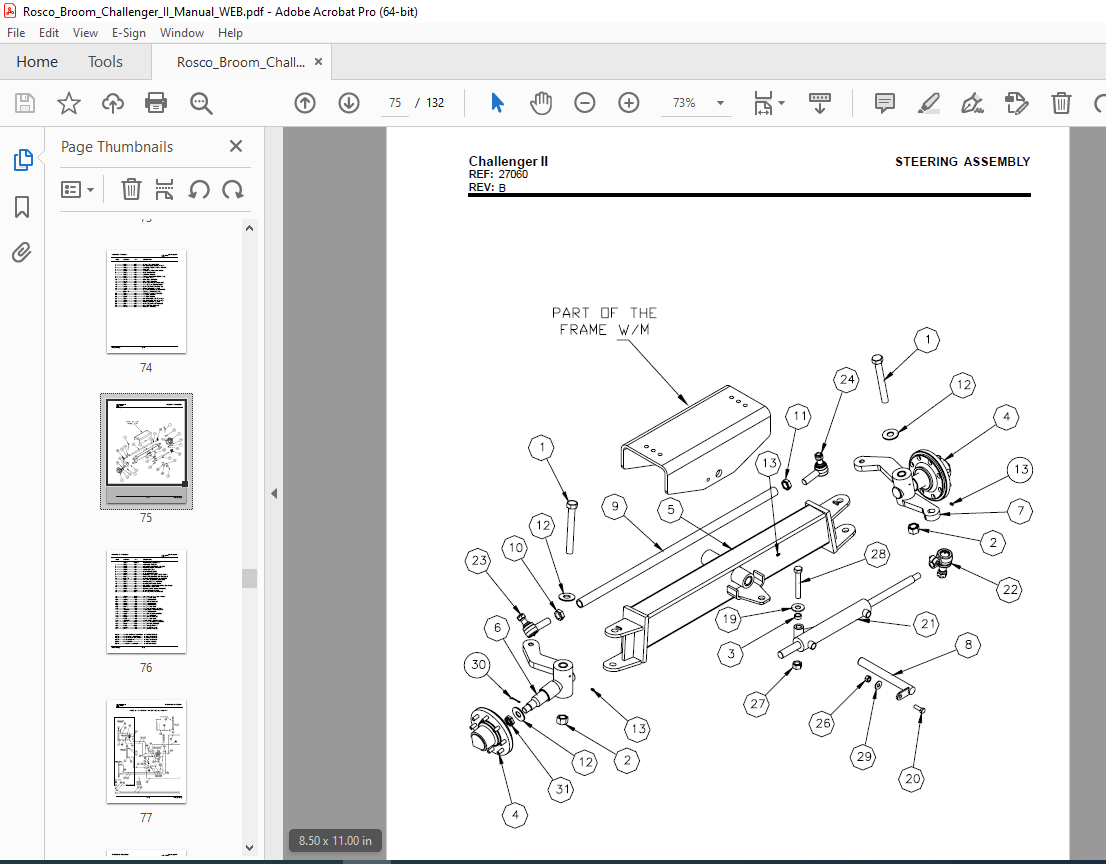
Task: Collapse the navigation pane arrow
Action: click(274, 494)
